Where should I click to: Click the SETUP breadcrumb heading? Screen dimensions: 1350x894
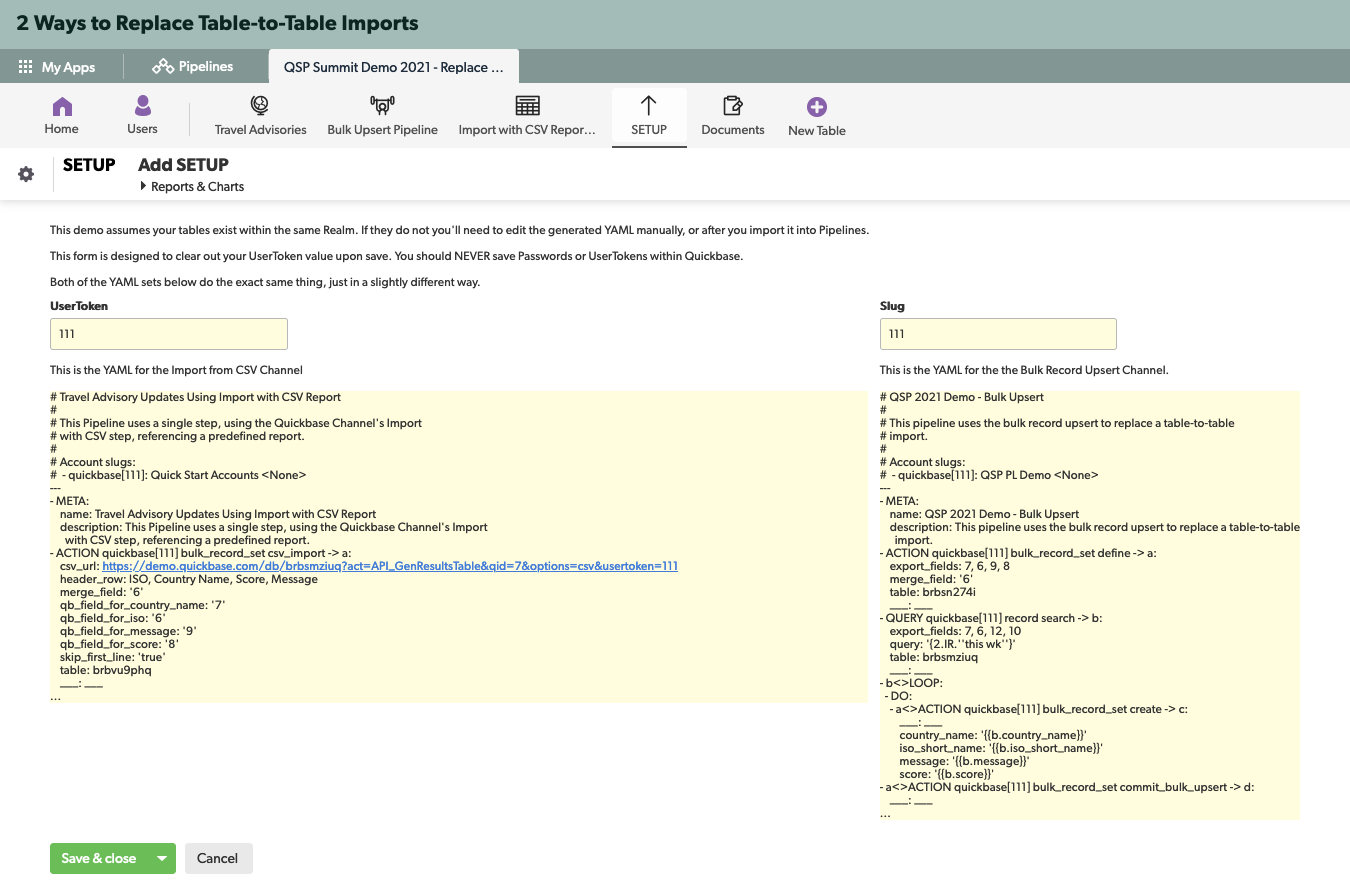(x=89, y=165)
